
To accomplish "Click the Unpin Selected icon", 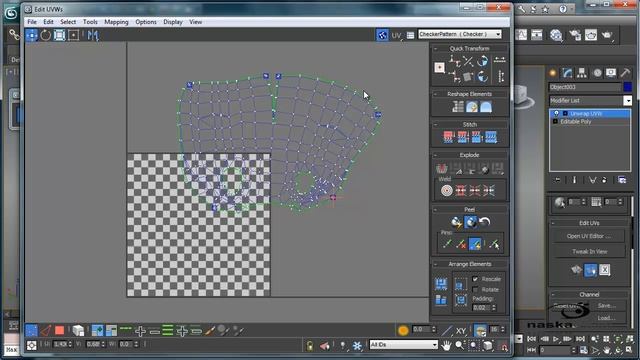I will [461, 244].
